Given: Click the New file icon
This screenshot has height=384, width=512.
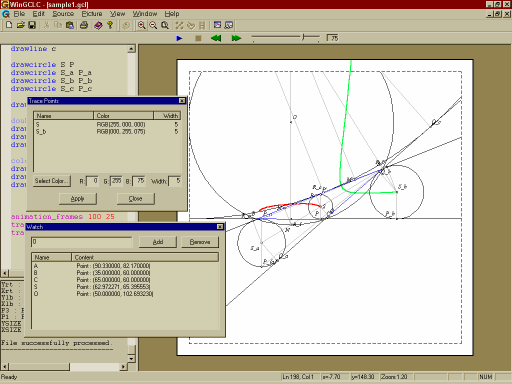Looking at the screenshot, I should (x=9, y=25).
